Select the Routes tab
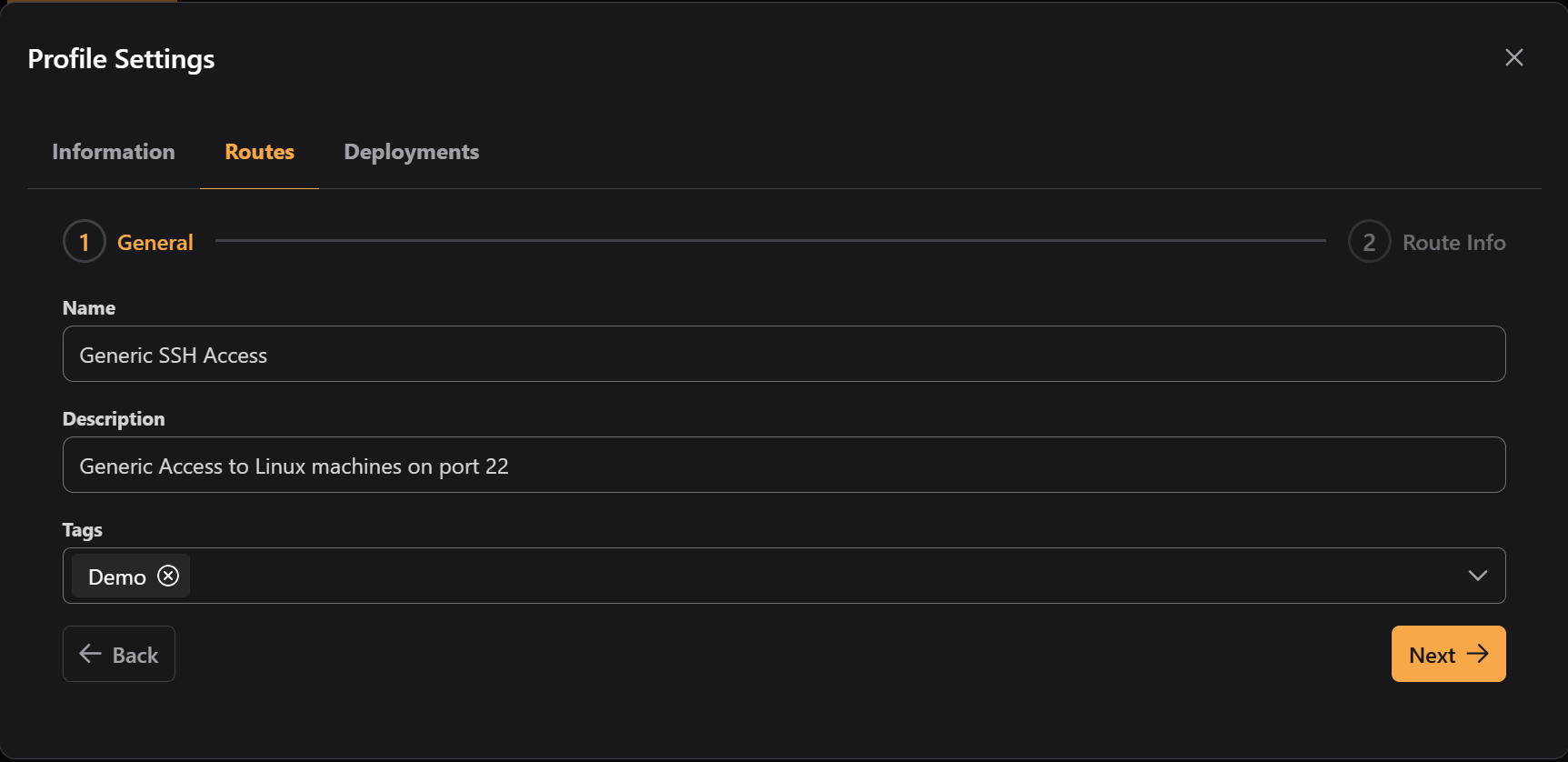Screen dimensions: 1568x762 pyautogui.click(x=259, y=152)
